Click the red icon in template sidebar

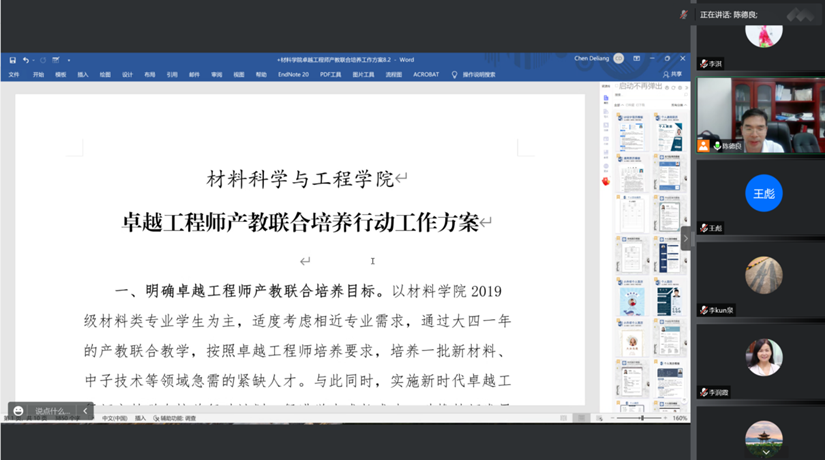click(x=606, y=181)
